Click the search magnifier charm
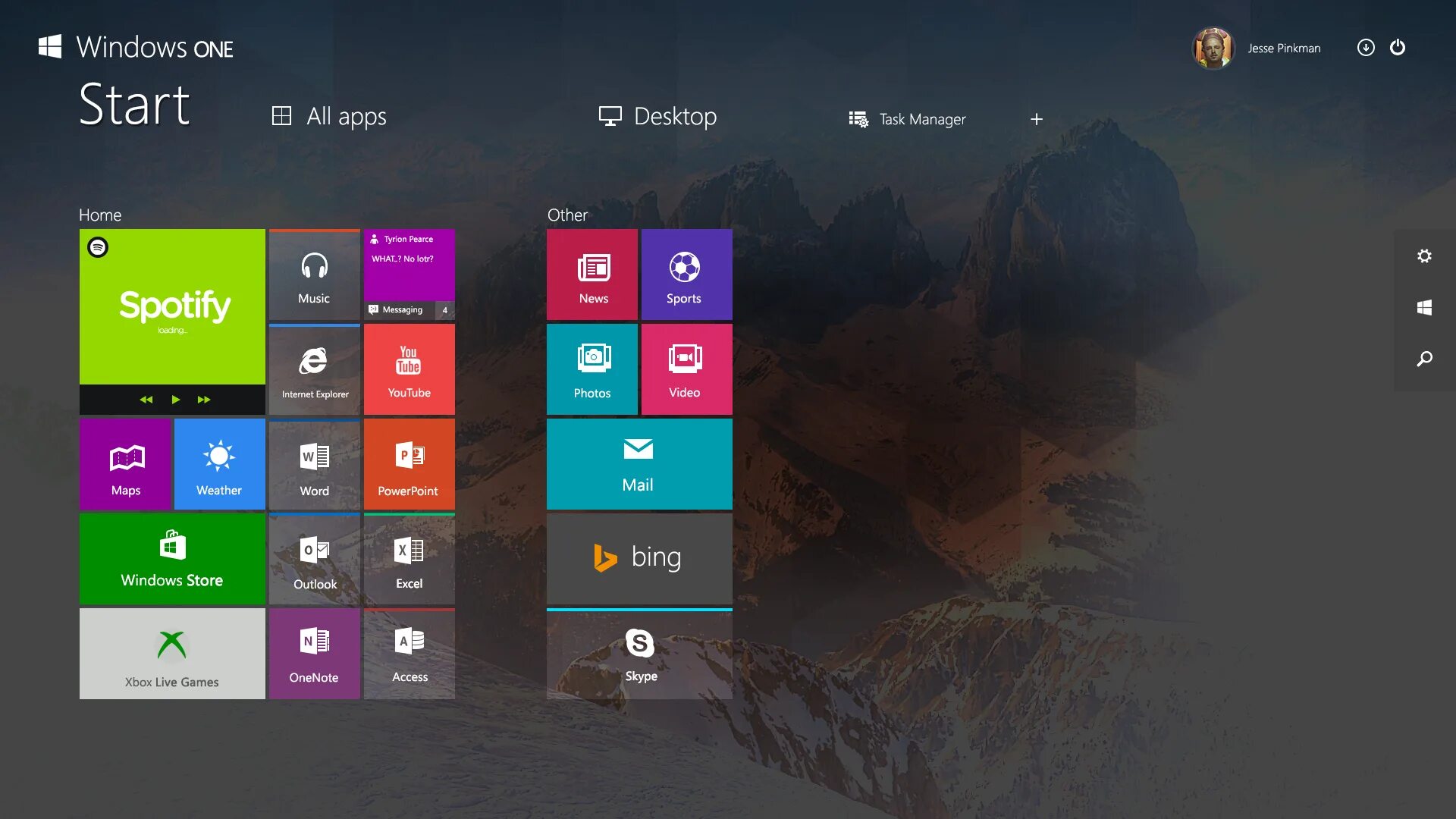1456x819 pixels. pyautogui.click(x=1424, y=359)
